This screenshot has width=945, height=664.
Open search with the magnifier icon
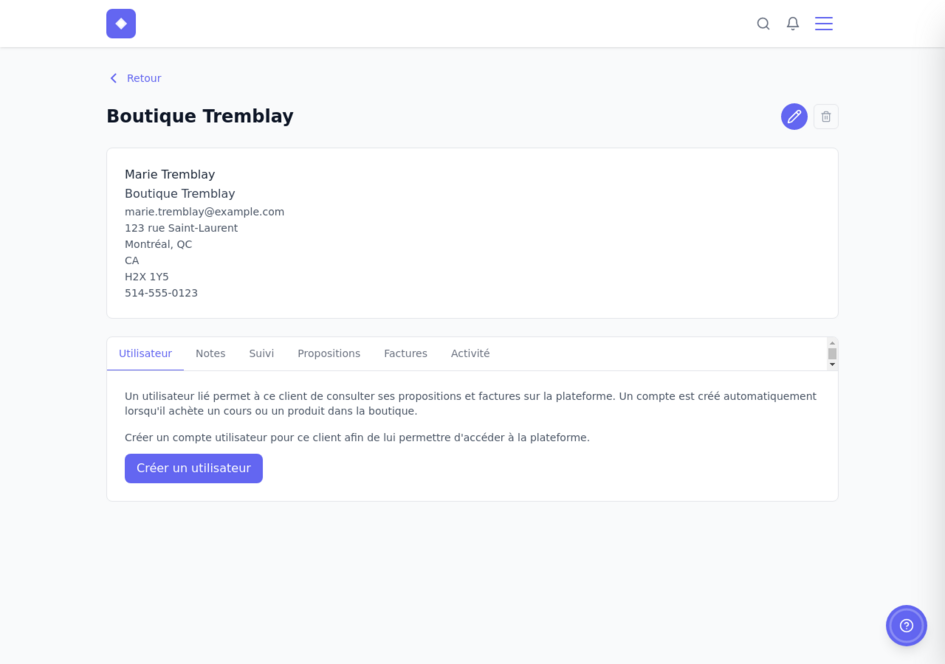[763, 23]
